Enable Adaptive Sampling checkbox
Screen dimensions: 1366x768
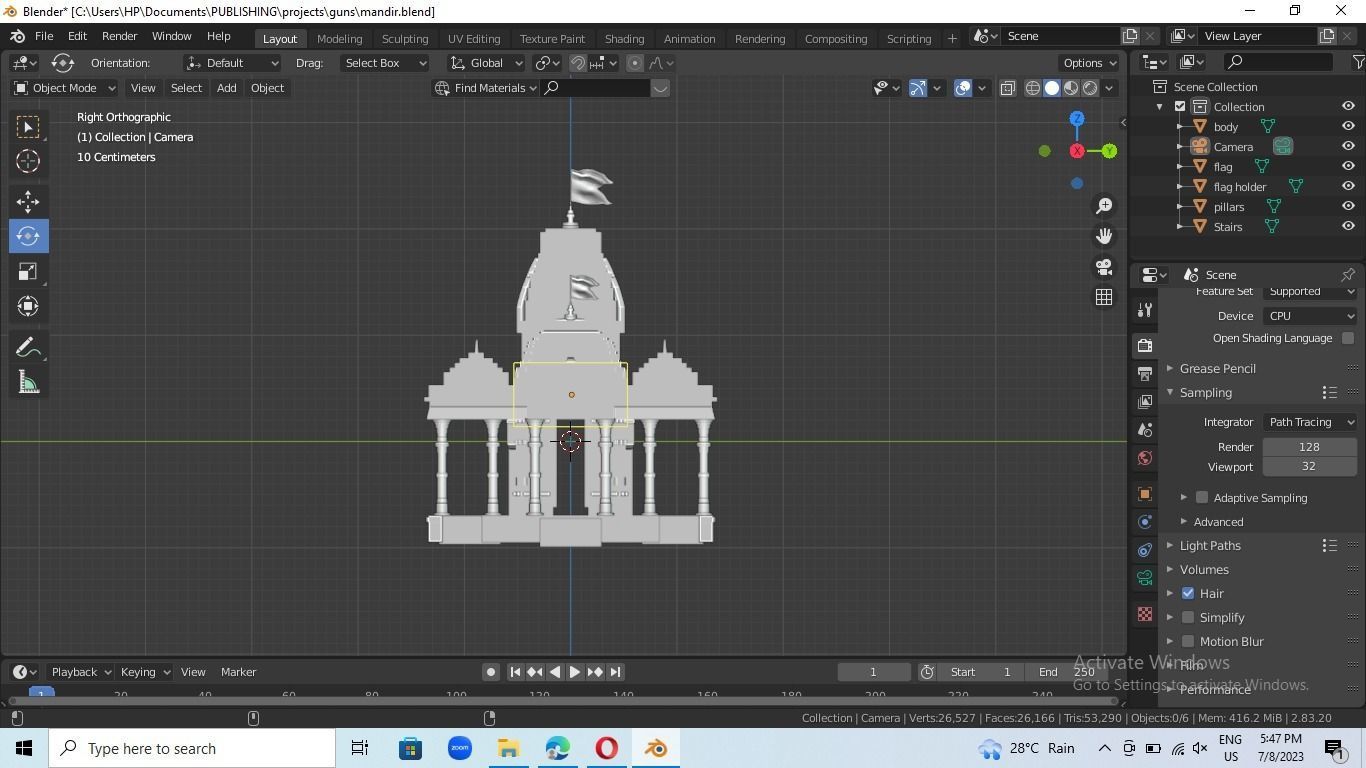[1202, 497]
